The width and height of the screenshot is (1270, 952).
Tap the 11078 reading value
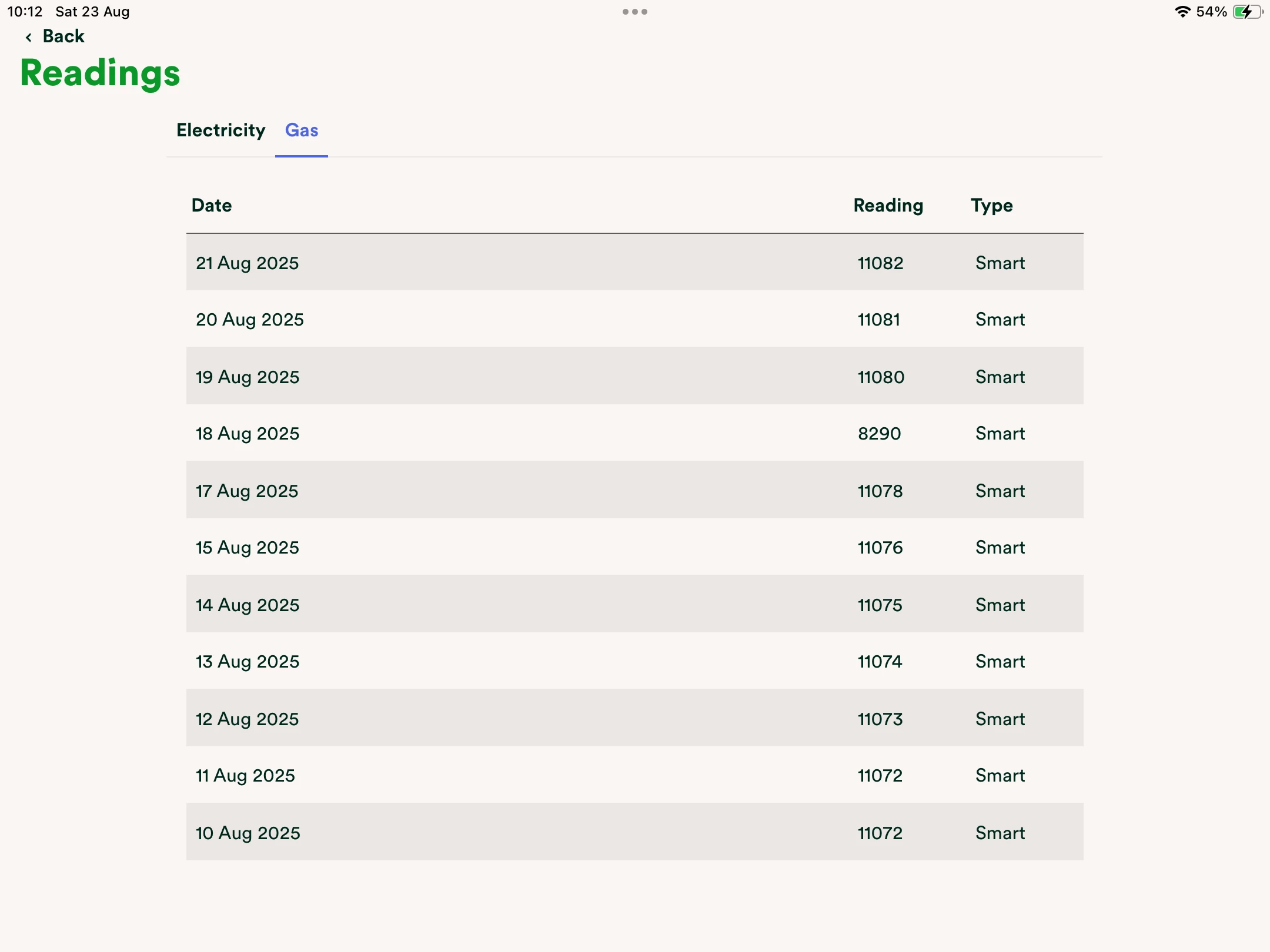coord(880,491)
